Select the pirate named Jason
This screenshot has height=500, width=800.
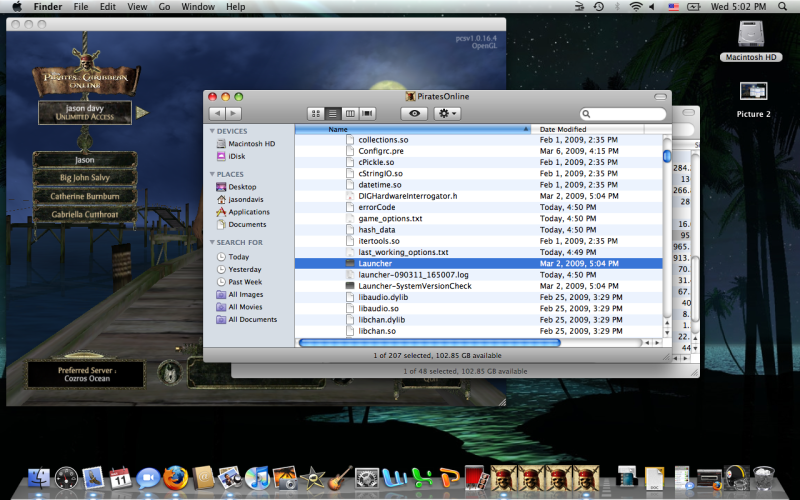pos(85,160)
